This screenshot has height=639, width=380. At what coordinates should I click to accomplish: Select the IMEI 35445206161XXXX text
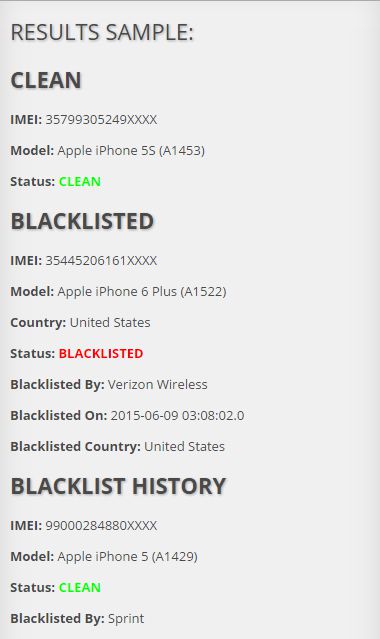pyautogui.click(x=101, y=260)
